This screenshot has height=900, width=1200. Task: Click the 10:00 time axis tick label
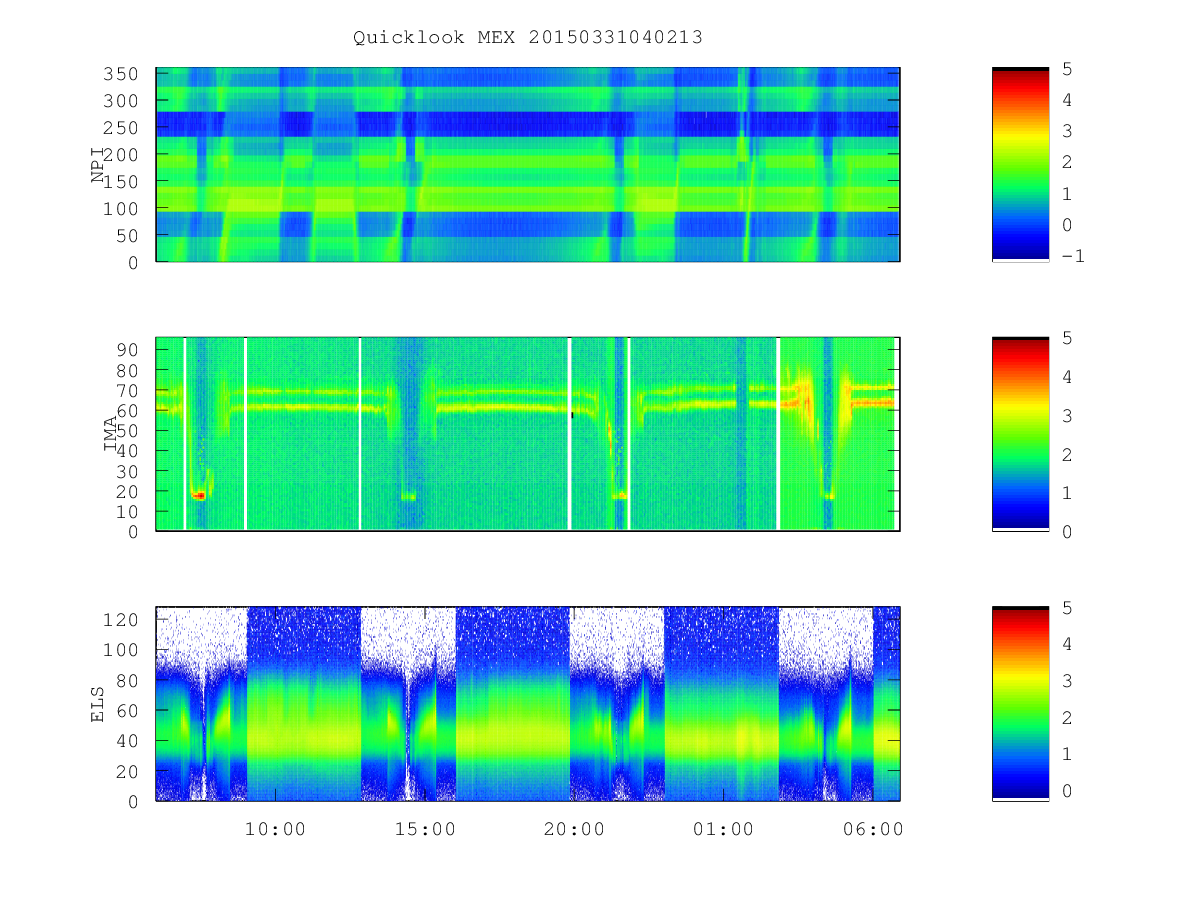tap(275, 829)
